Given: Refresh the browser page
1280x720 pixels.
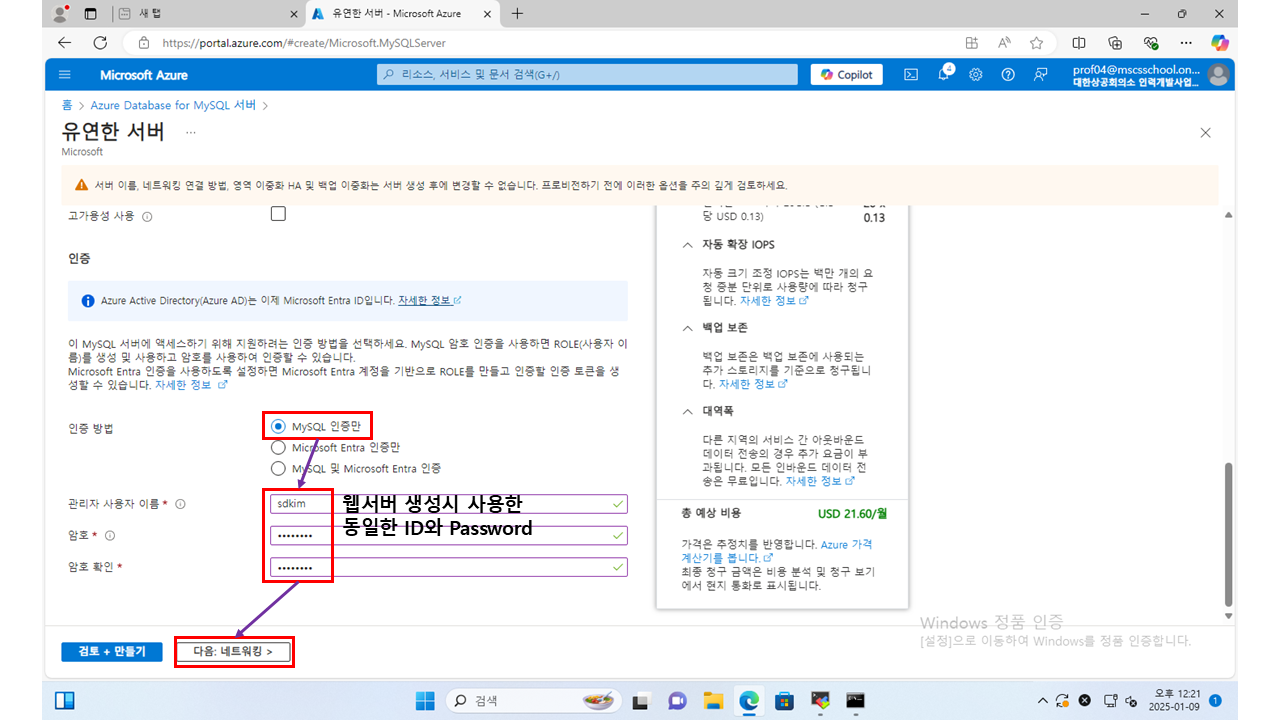Looking at the screenshot, I should click(100, 43).
